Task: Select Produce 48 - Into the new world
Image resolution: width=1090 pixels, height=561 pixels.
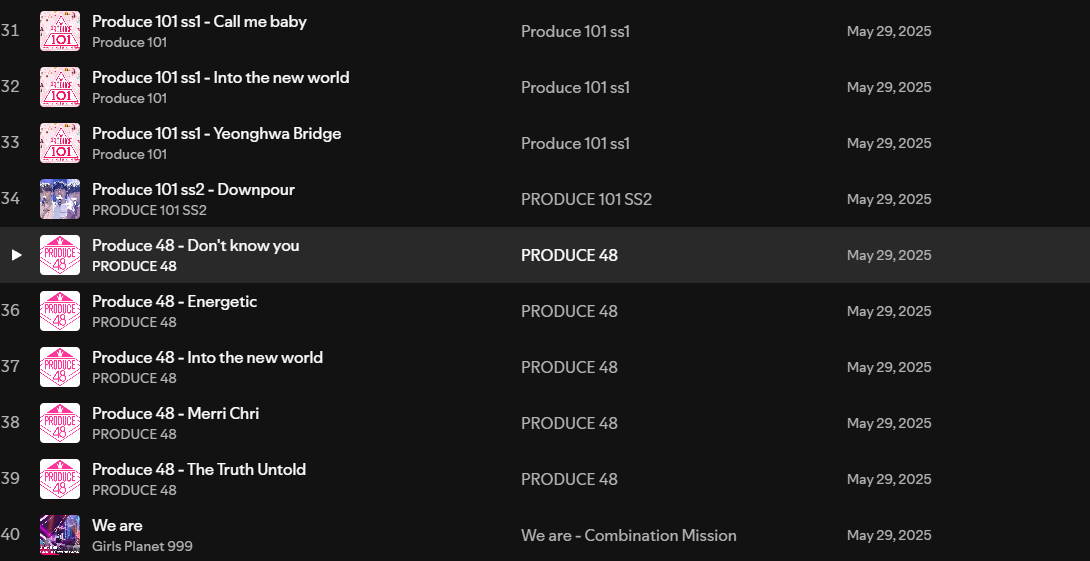Action: click(x=207, y=357)
